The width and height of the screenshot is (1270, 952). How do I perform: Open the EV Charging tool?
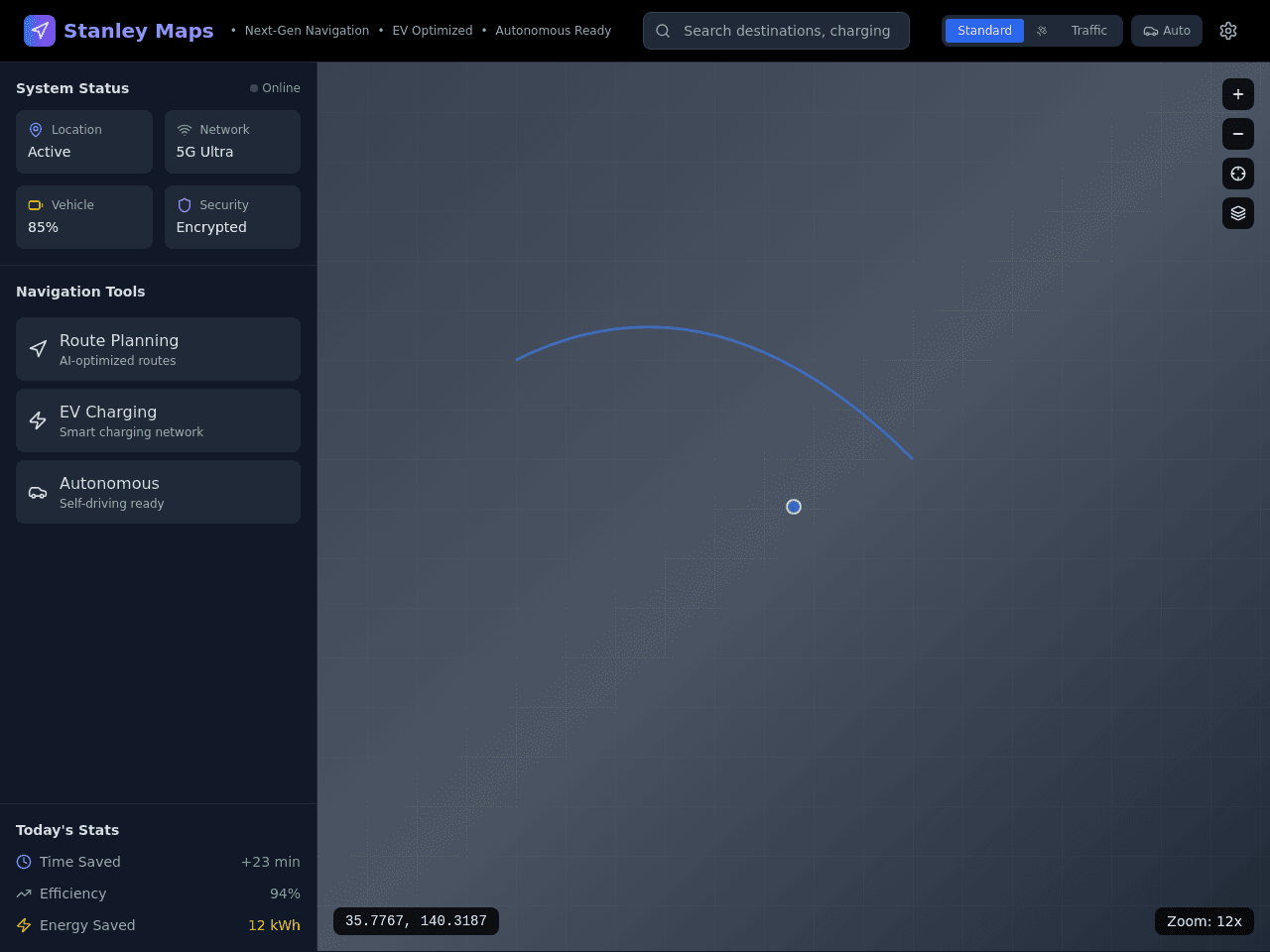click(x=158, y=420)
